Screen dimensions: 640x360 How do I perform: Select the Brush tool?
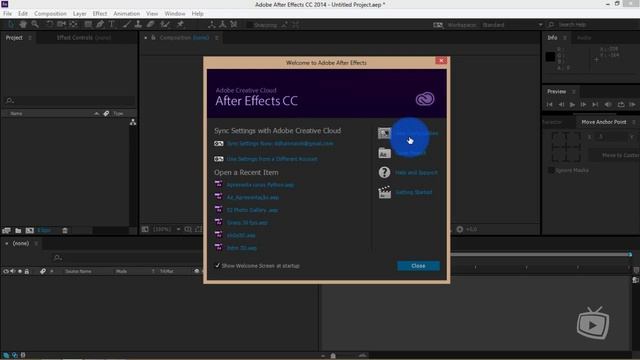point(126,24)
